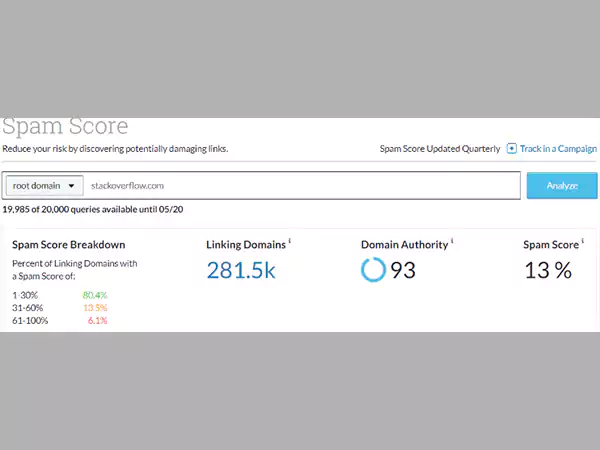
Task: Click the green 80.4% breakdown value
Action: coord(95,295)
